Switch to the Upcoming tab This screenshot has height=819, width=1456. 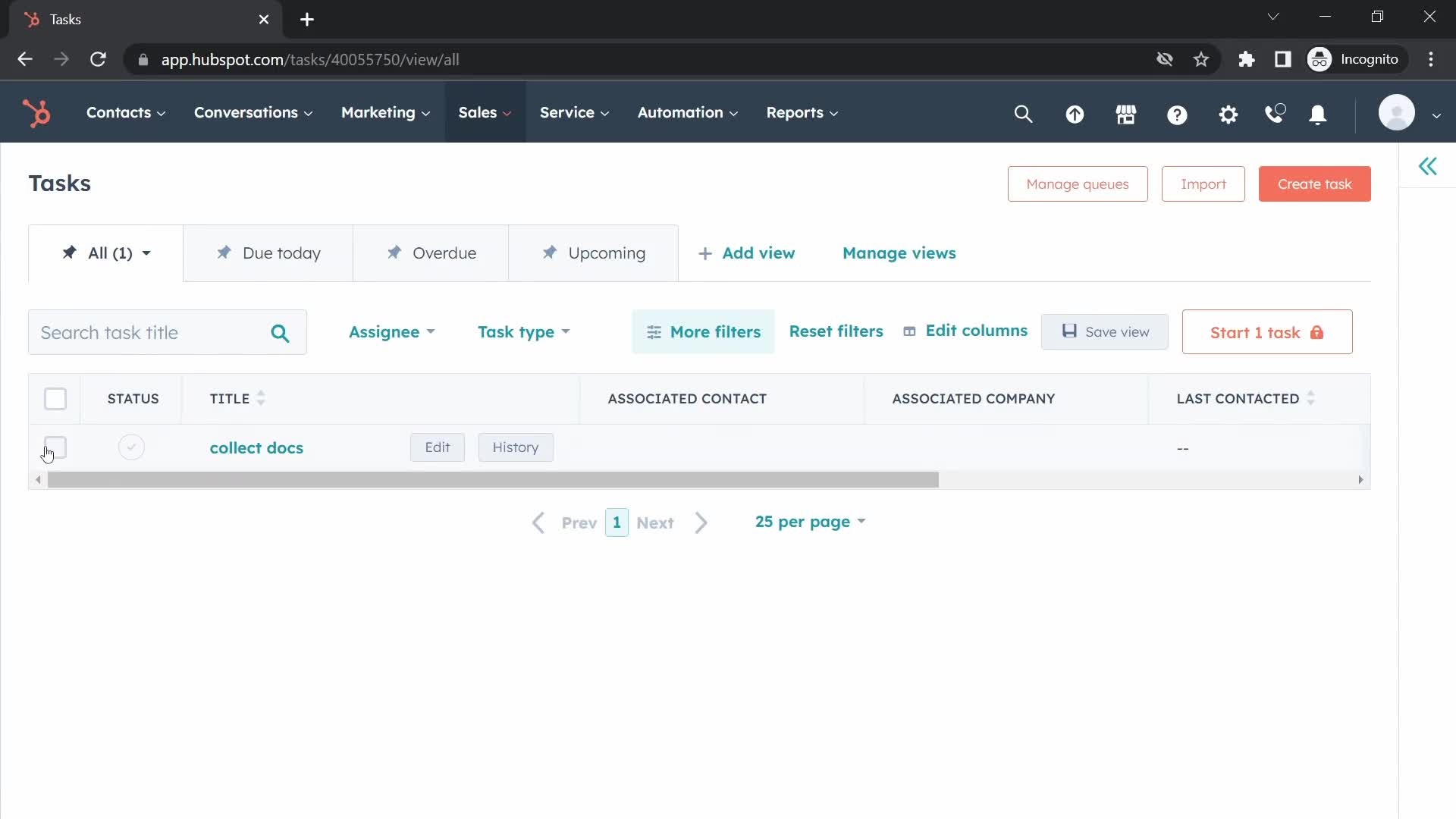tap(593, 253)
